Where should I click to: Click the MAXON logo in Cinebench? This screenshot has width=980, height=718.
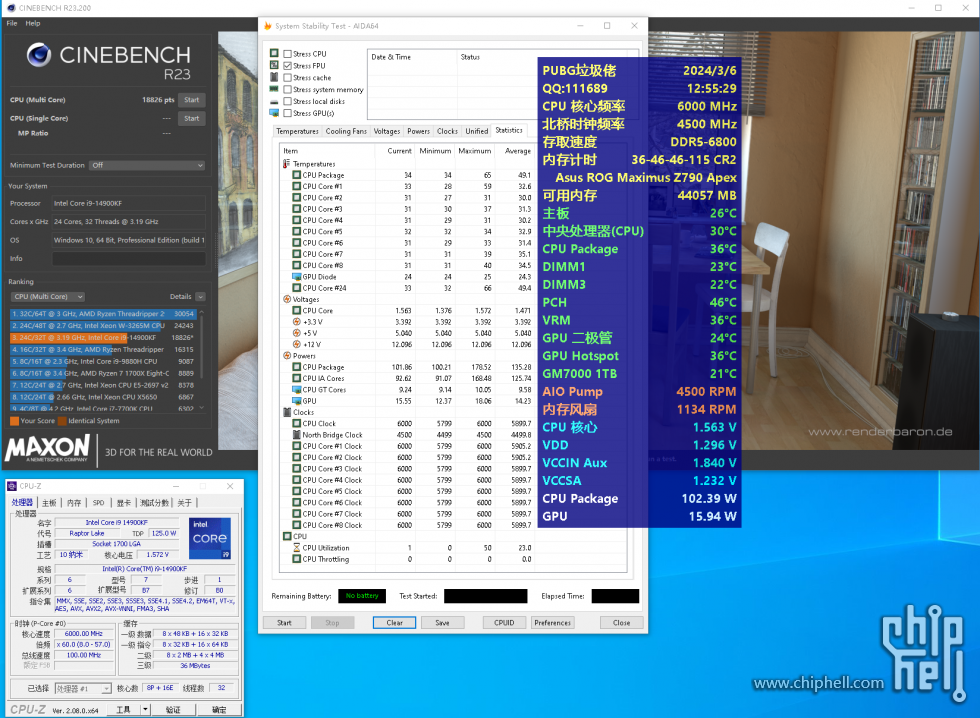(48, 448)
